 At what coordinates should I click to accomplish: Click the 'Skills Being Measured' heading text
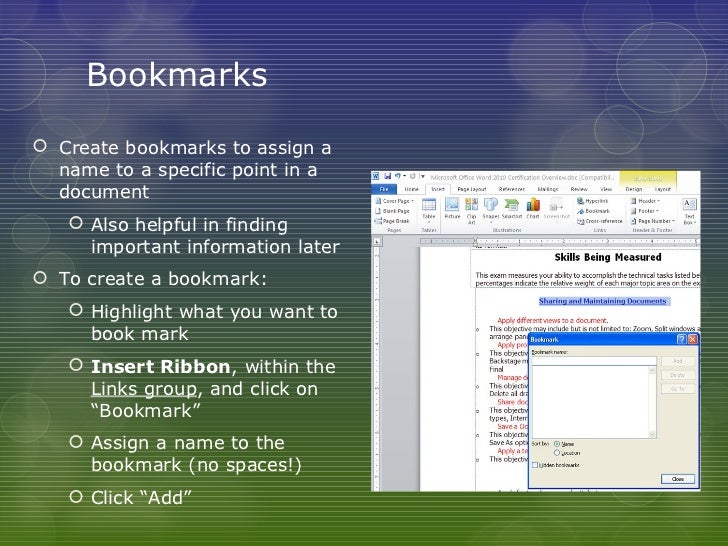pos(608,257)
